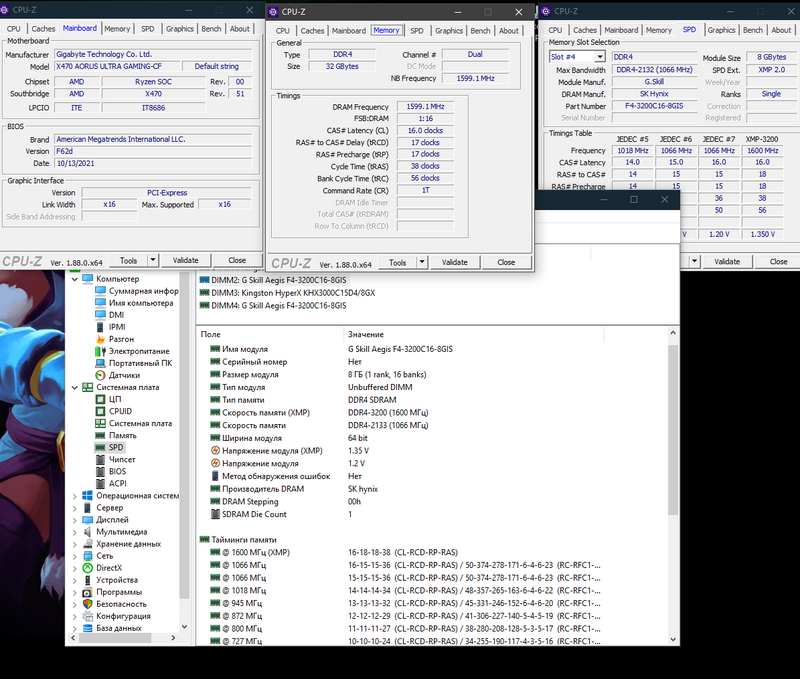The image size is (800, 679).
Task: Open Bench tab in Mainboard CPU-Z window
Action: point(211,29)
